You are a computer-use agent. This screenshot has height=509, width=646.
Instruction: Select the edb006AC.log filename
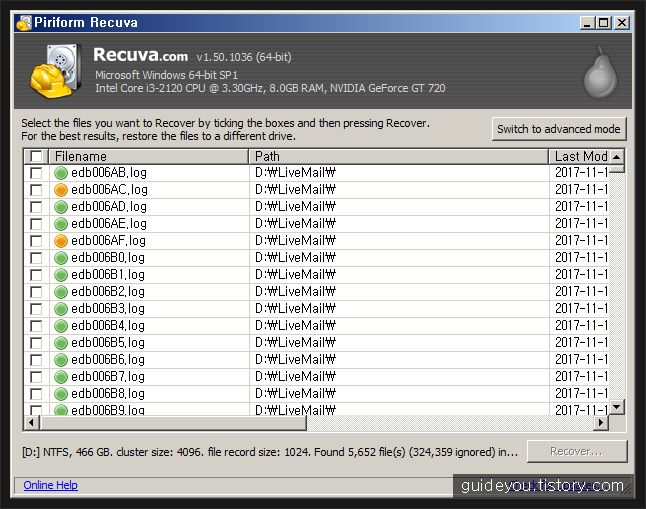pos(109,190)
